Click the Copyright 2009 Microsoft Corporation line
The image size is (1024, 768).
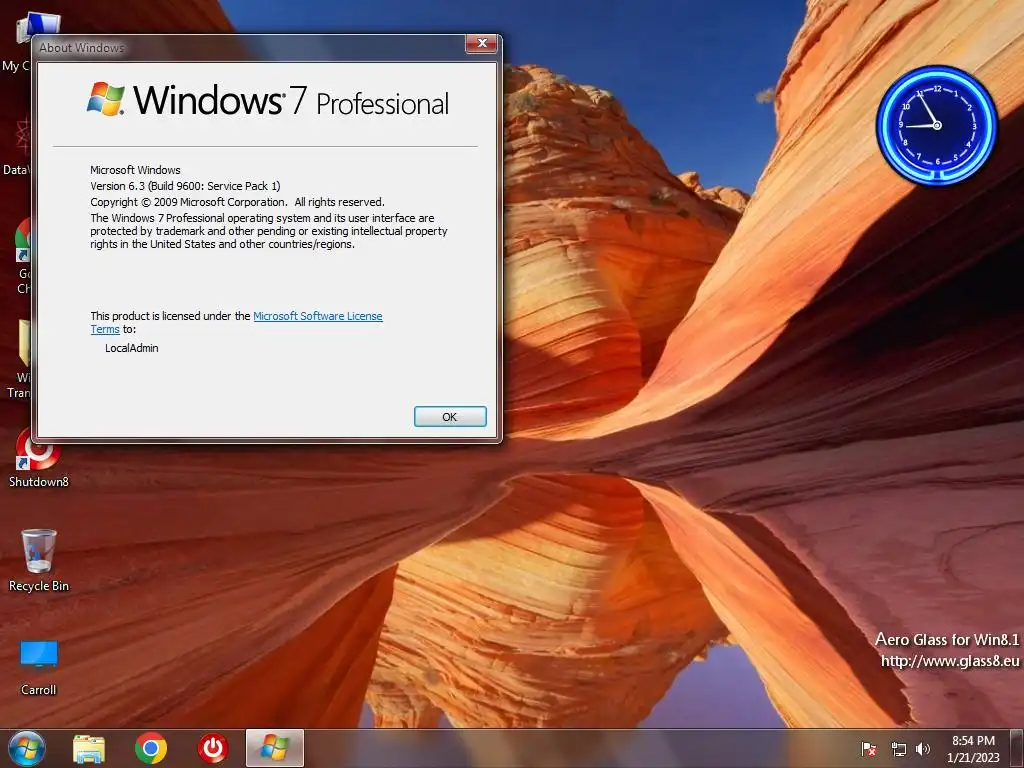[x=238, y=202]
